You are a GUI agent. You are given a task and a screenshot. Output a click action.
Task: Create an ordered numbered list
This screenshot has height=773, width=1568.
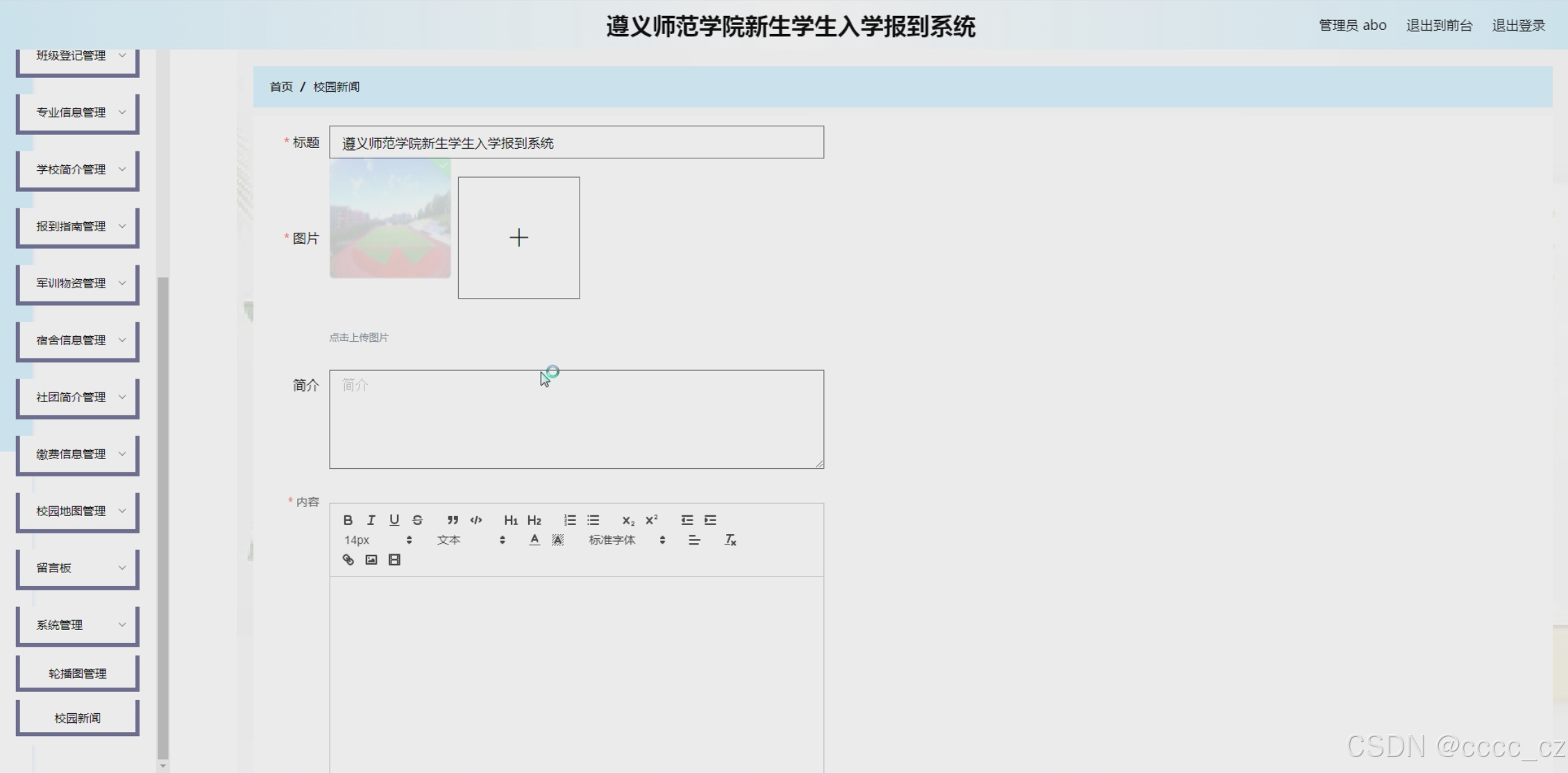tap(570, 520)
